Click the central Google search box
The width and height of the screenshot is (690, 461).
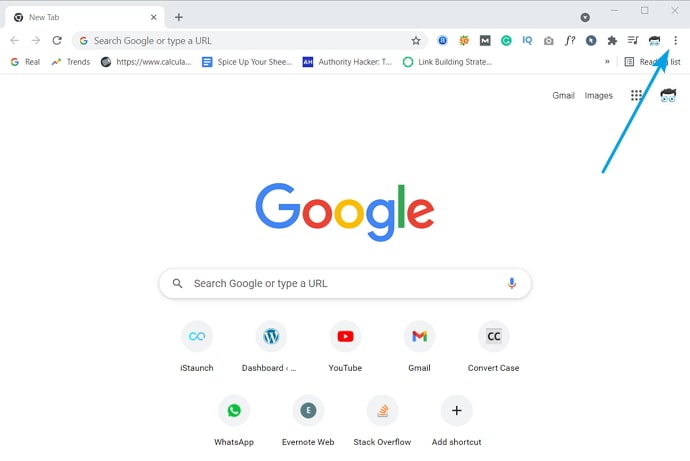click(345, 284)
